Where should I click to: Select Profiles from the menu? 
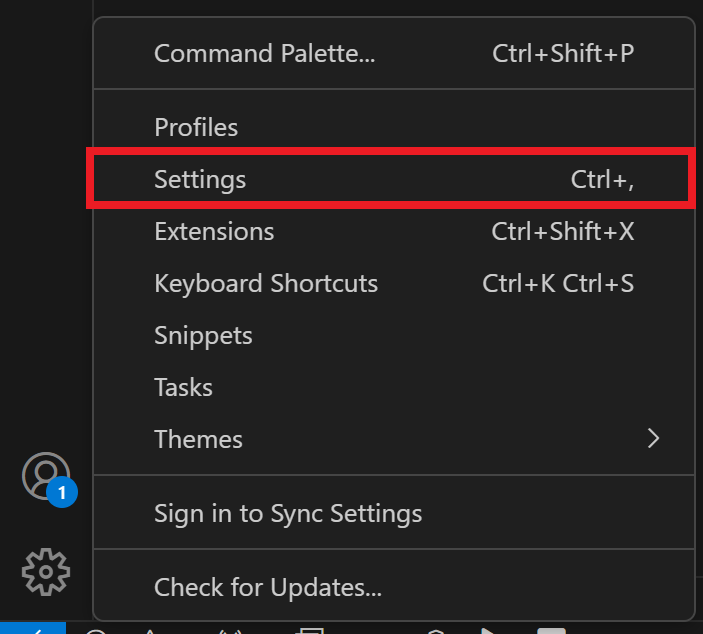coord(196,128)
